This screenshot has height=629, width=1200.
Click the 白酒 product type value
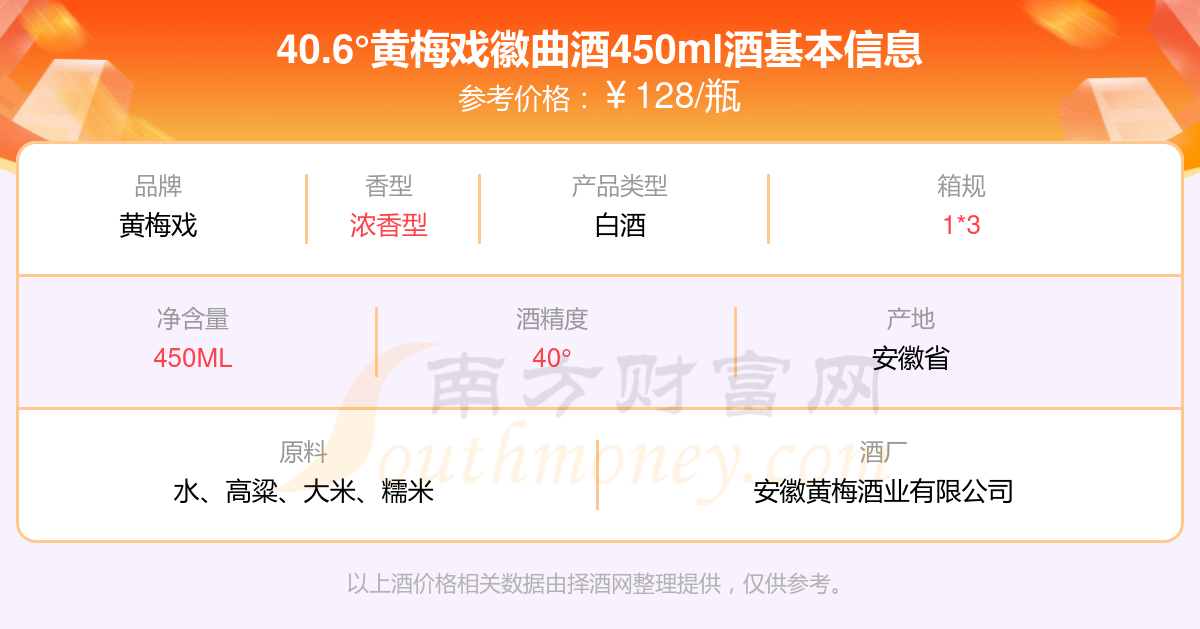click(620, 225)
